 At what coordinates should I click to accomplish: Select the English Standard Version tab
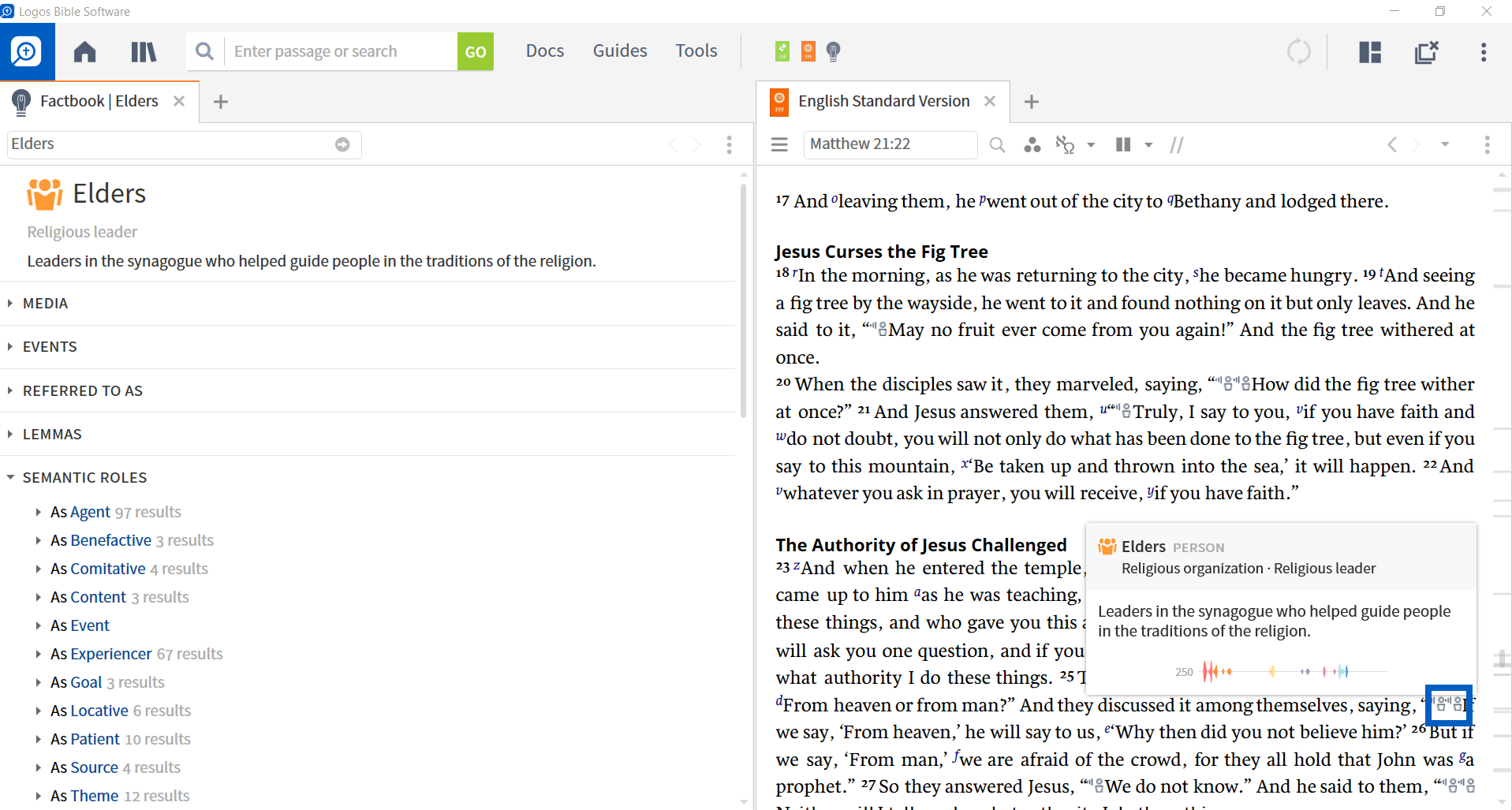pos(883,101)
